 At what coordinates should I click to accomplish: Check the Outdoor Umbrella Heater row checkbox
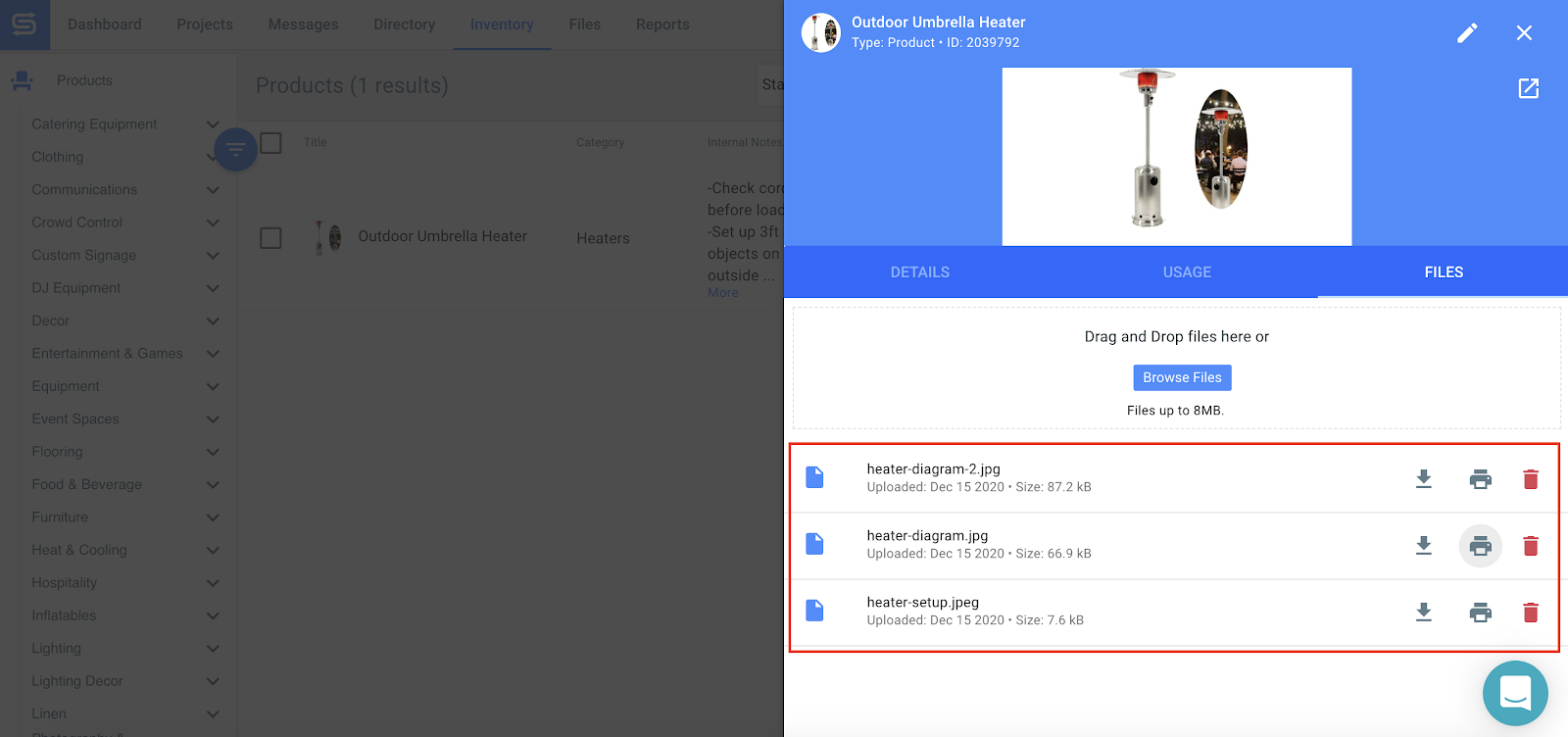pyautogui.click(x=270, y=238)
